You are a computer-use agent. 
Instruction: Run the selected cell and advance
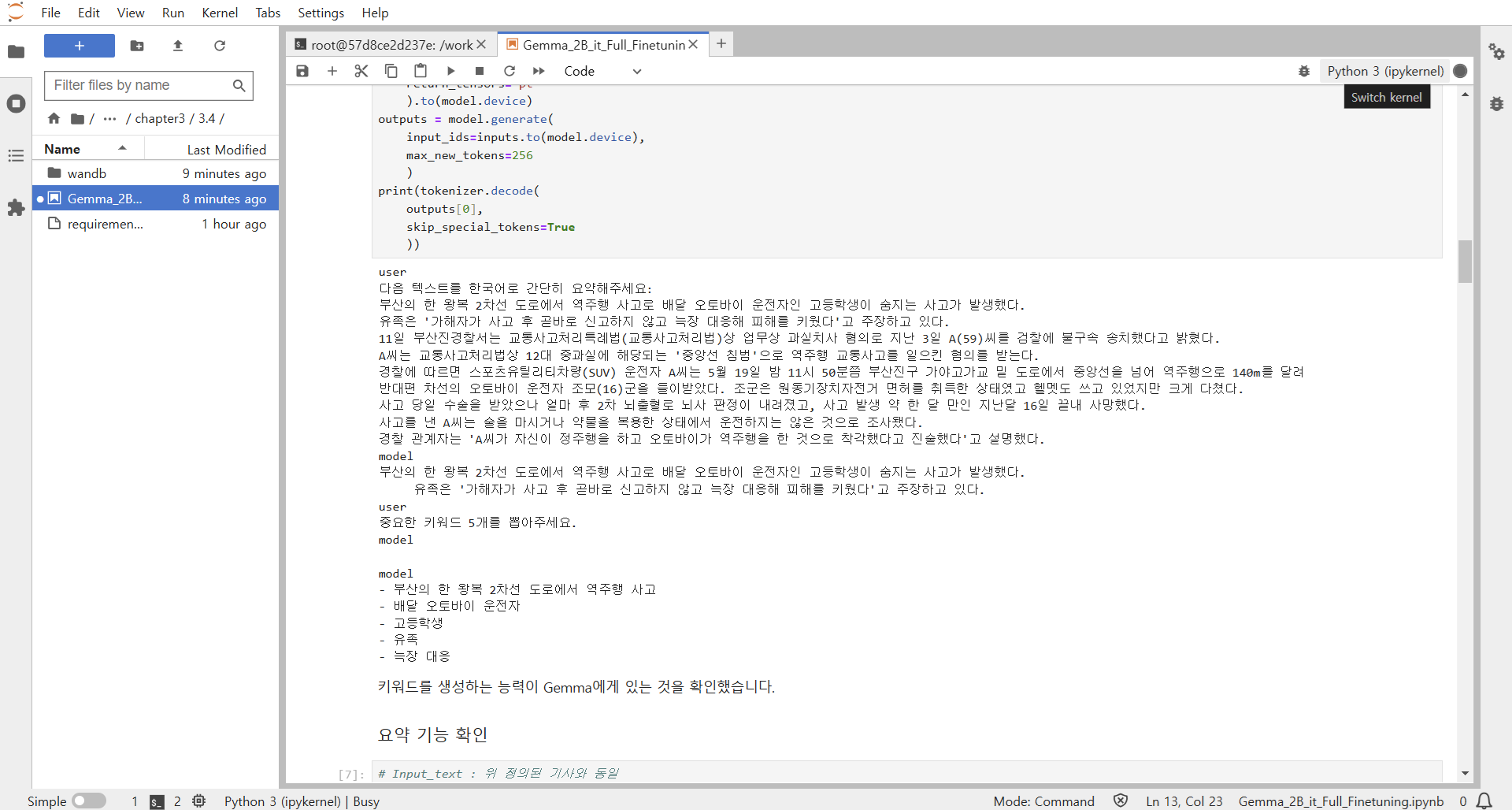450,71
